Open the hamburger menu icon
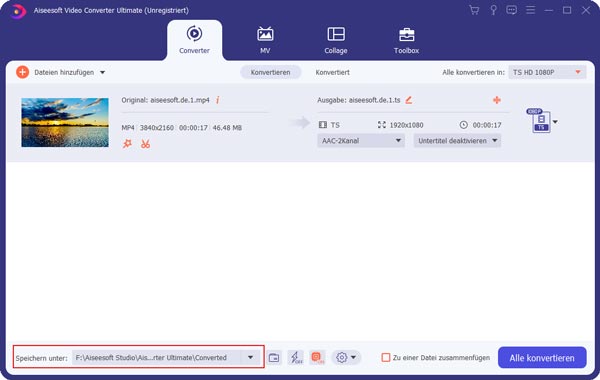 tap(530, 10)
